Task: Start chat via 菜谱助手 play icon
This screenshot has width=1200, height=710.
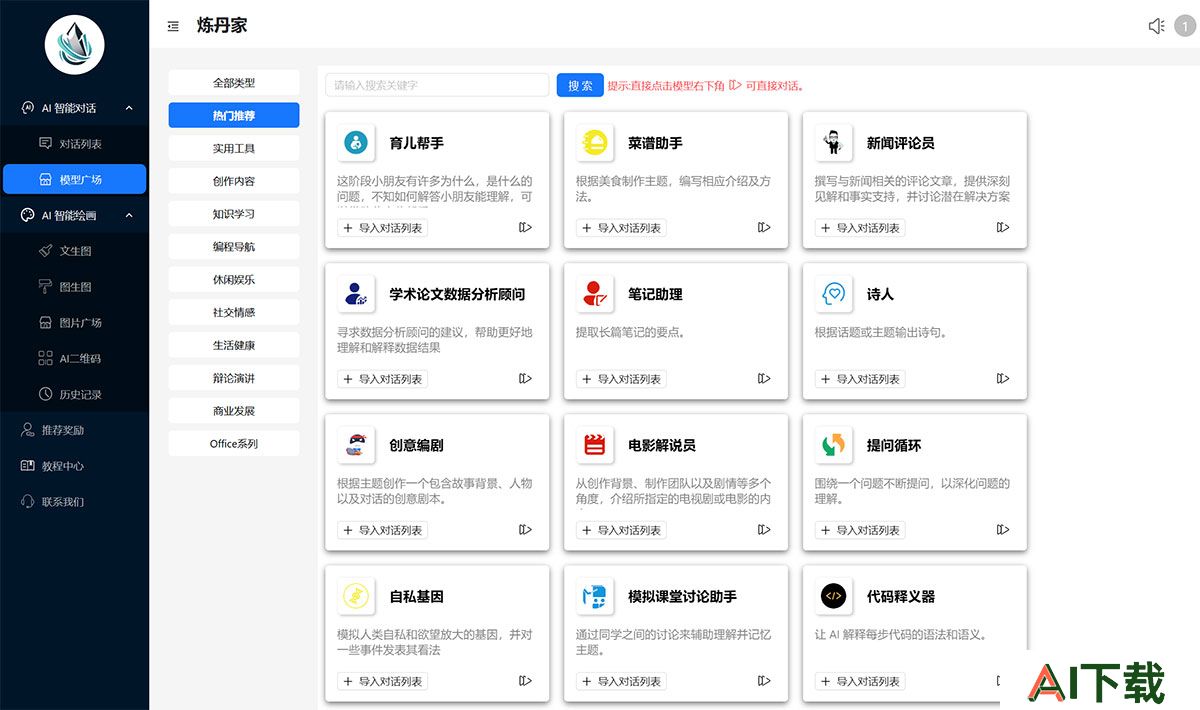Action: tap(764, 228)
